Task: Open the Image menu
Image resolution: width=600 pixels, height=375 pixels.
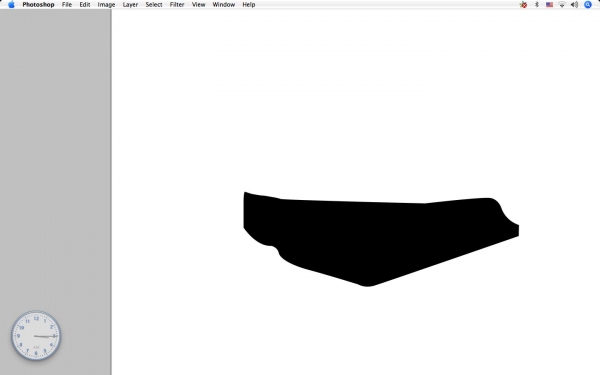Action: tap(106, 5)
